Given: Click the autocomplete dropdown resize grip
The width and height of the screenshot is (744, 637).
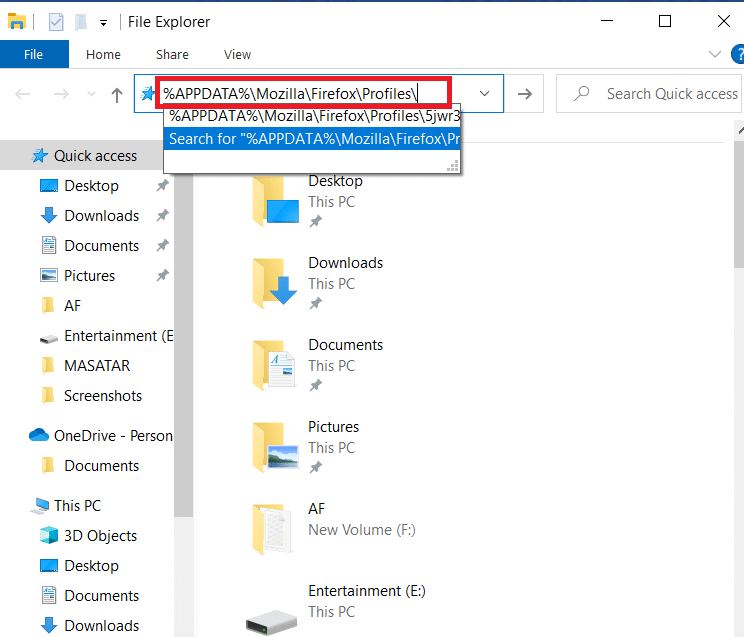Looking at the screenshot, I should tap(453, 166).
